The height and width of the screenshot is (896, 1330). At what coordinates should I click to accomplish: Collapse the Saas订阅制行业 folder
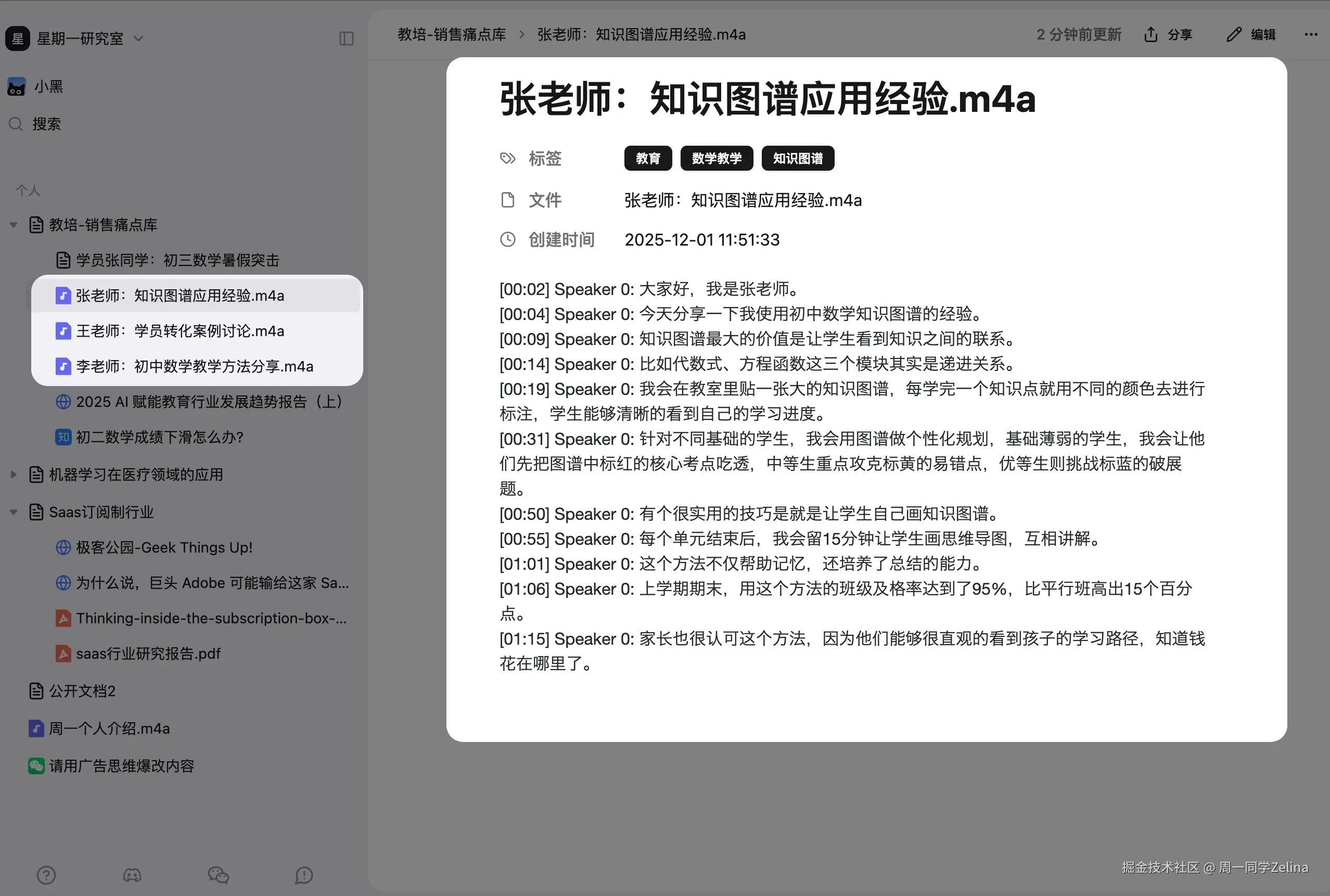click(14, 512)
